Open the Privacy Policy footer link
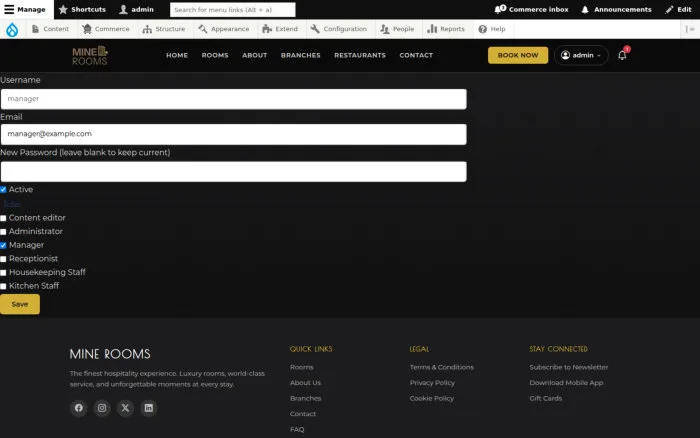The image size is (700, 438). [432, 383]
